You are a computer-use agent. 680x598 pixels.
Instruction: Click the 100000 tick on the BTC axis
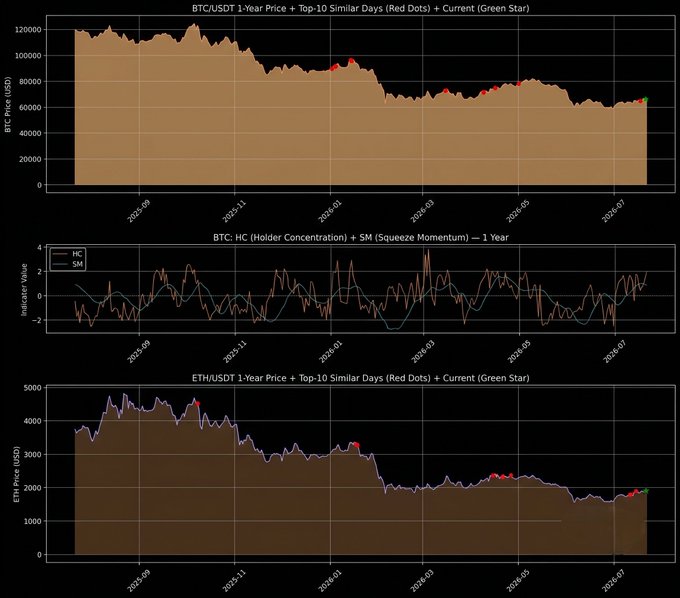pos(28,56)
